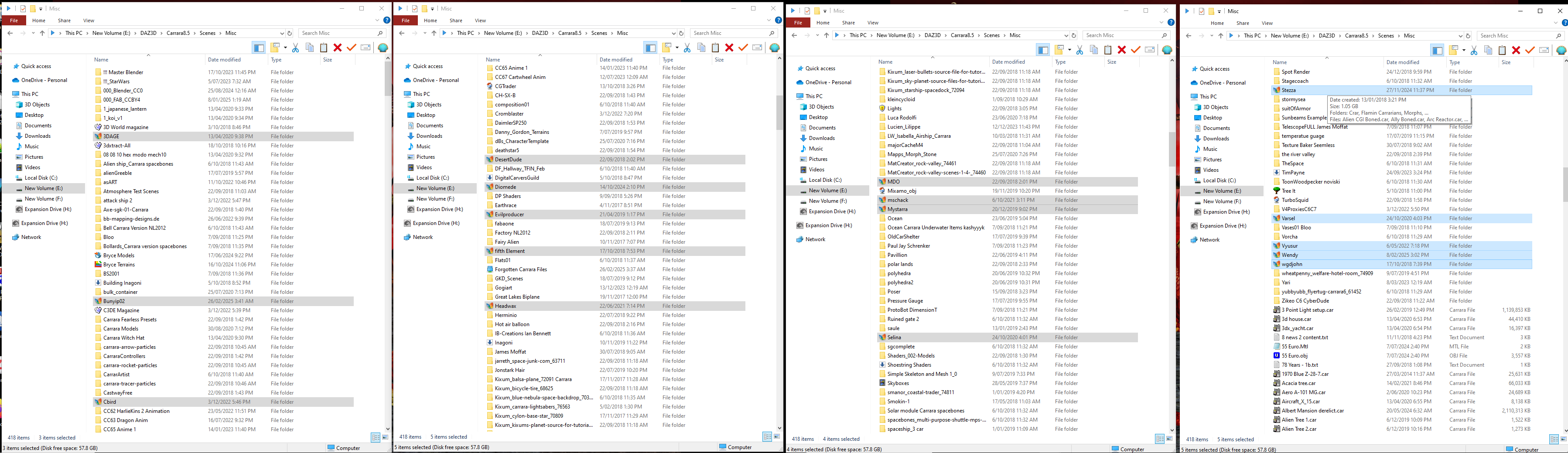This screenshot has width=1568, height=453.
Task: Click the red X Delete icon, fourth window
Action: pos(1516,50)
